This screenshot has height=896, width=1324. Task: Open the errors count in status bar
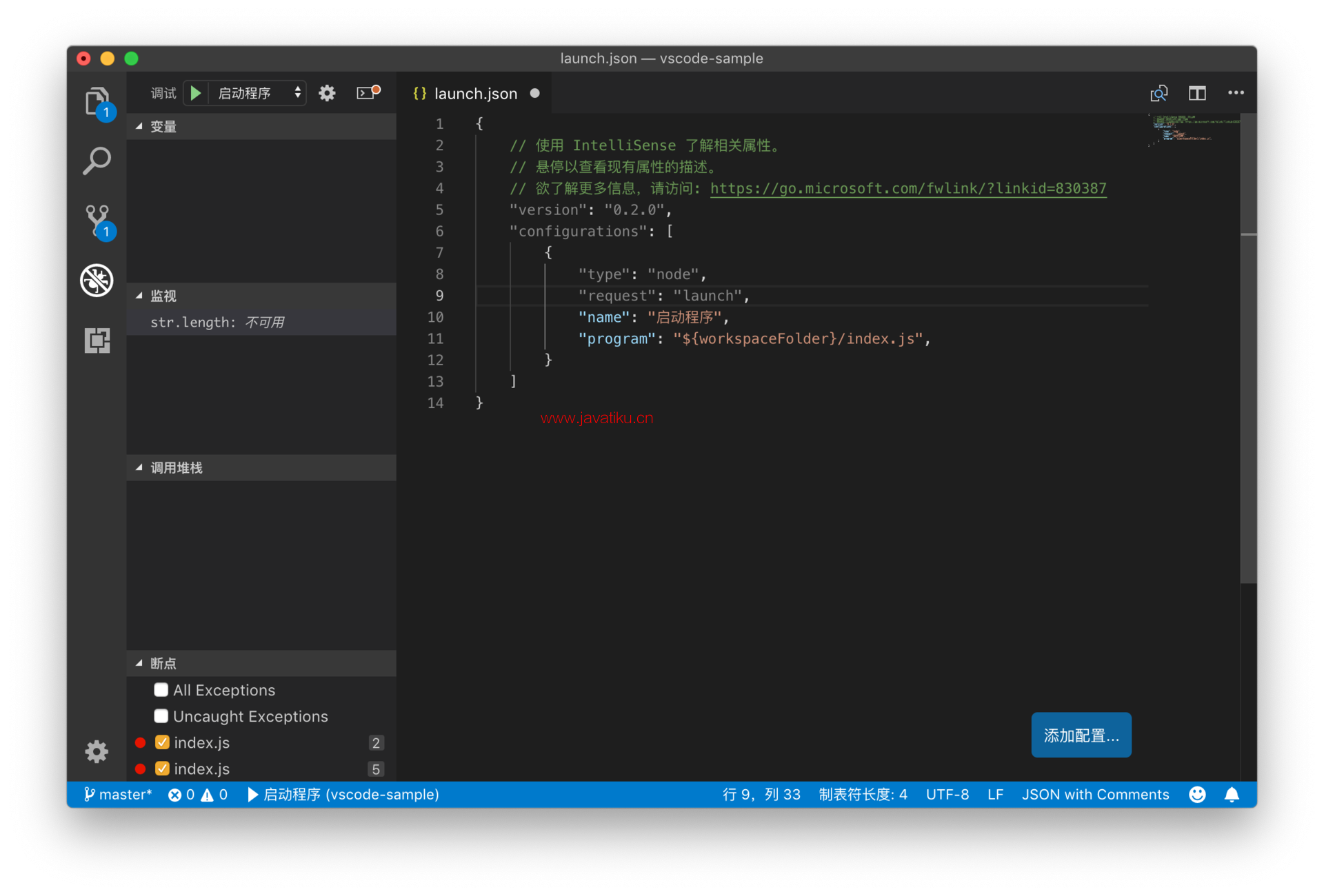[181, 795]
